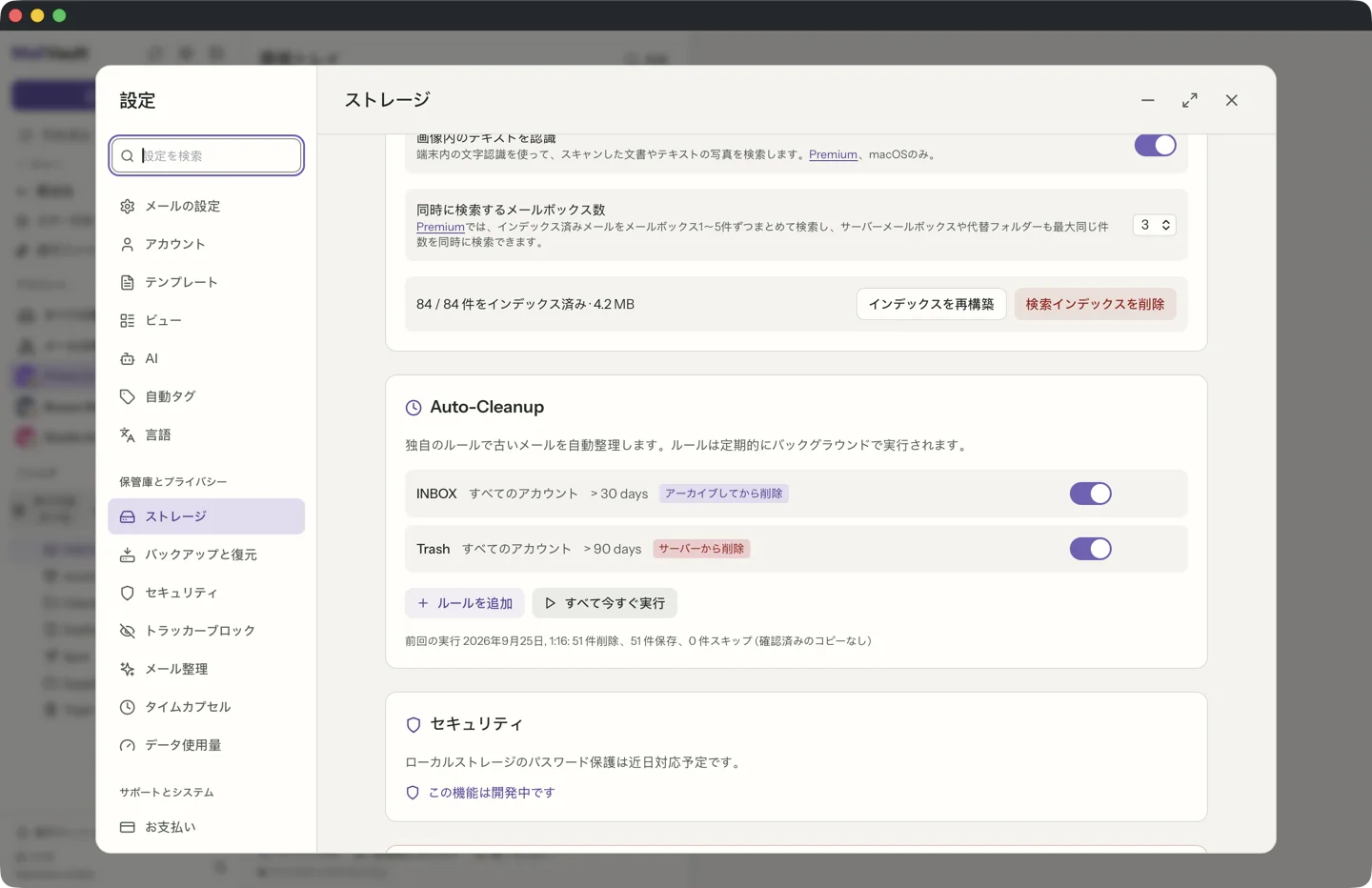Click the アカウント person icon
Image resolution: width=1372 pixels, height=888 pixels.
click(128, 244)
